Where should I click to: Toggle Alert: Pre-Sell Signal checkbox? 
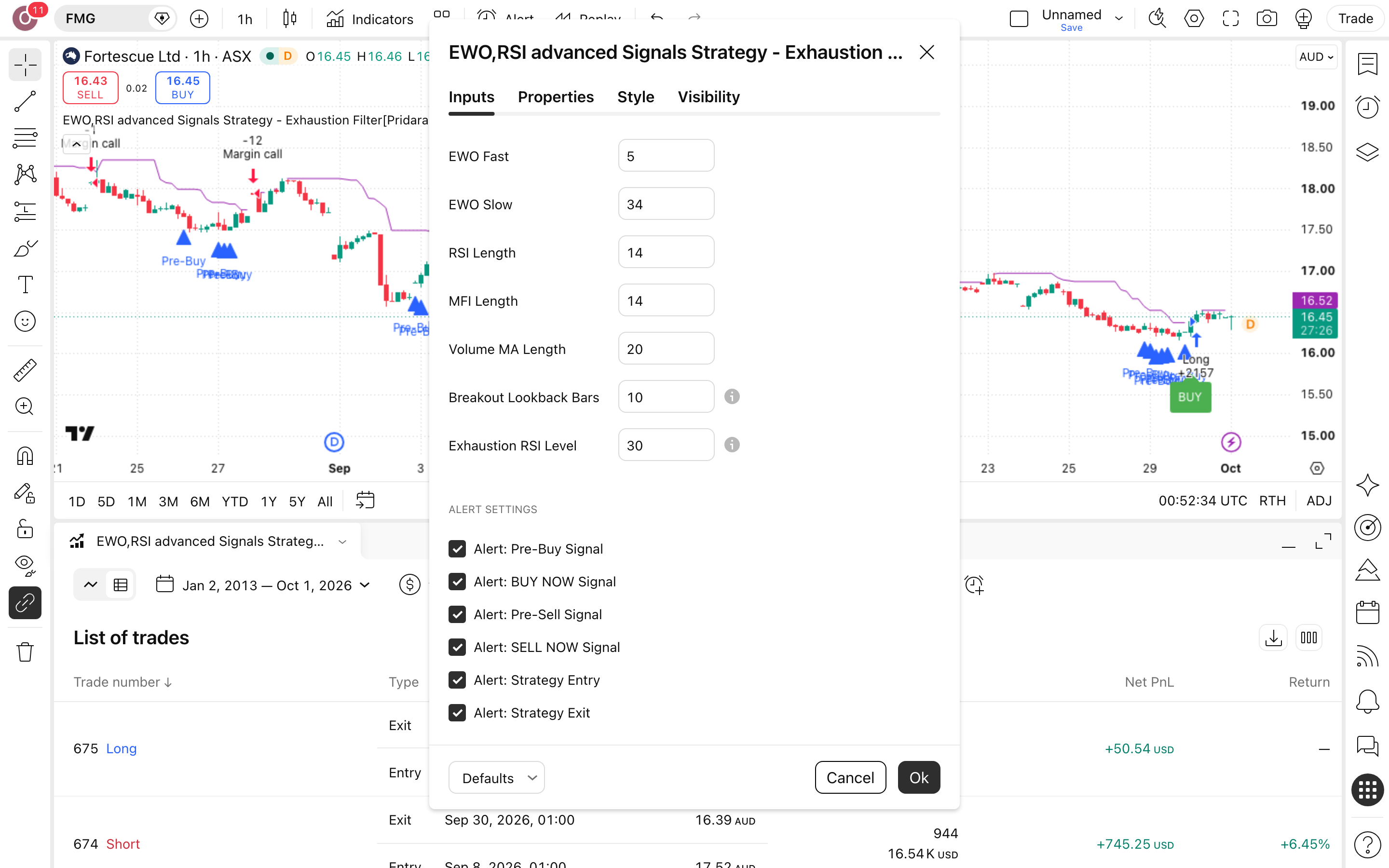point(457,614)
